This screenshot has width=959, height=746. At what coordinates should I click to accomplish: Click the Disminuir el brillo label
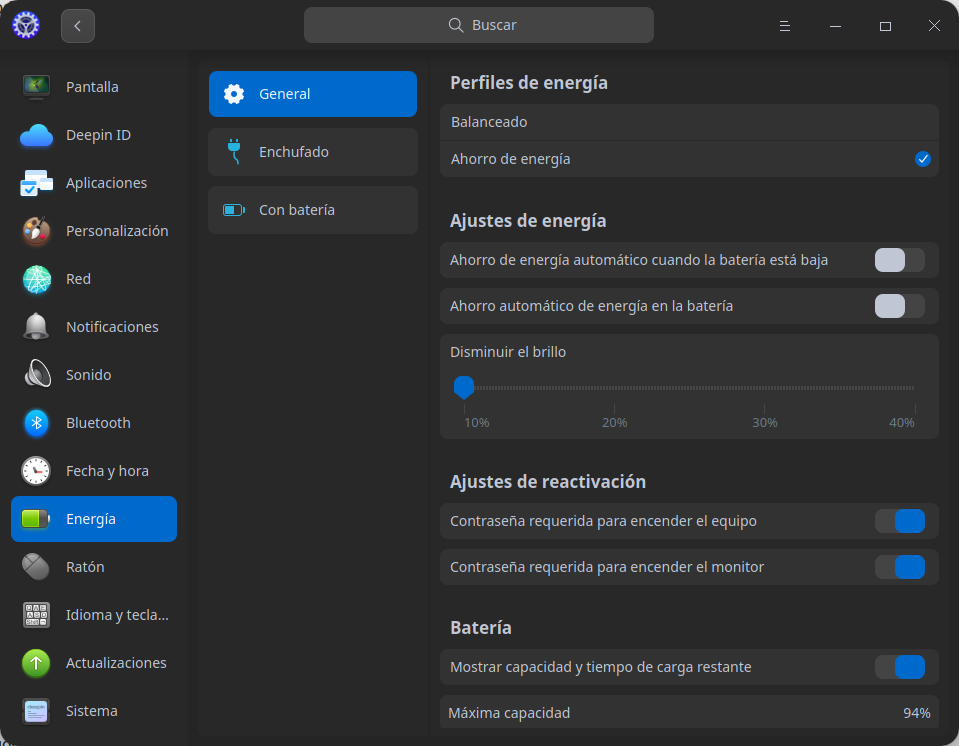508,352
